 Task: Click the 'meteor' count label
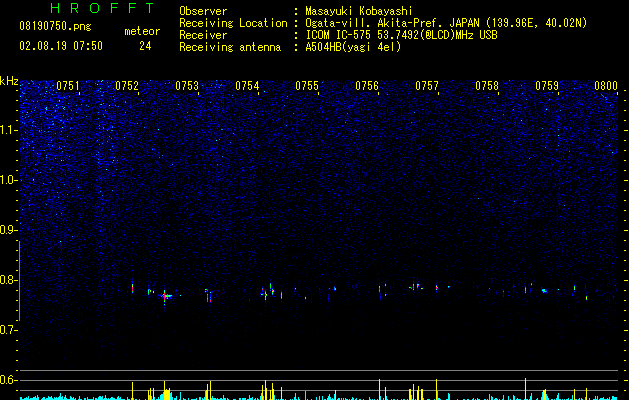click(142, 31)
